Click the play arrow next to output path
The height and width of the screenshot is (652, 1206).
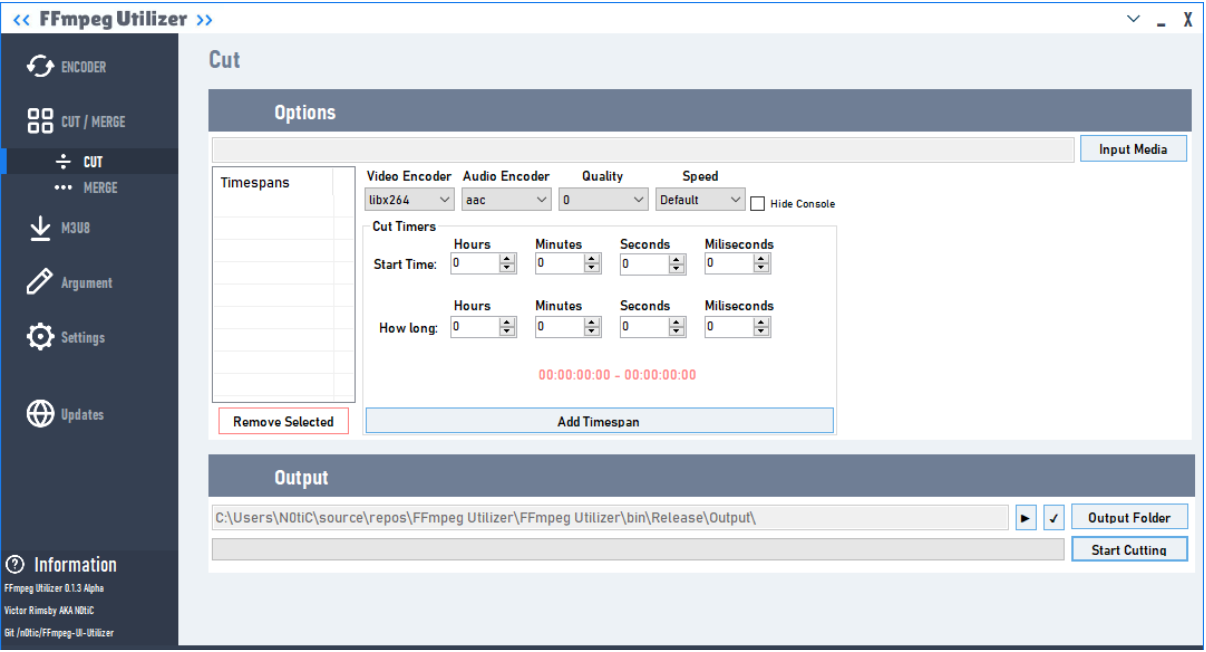tap(1025, 517)
